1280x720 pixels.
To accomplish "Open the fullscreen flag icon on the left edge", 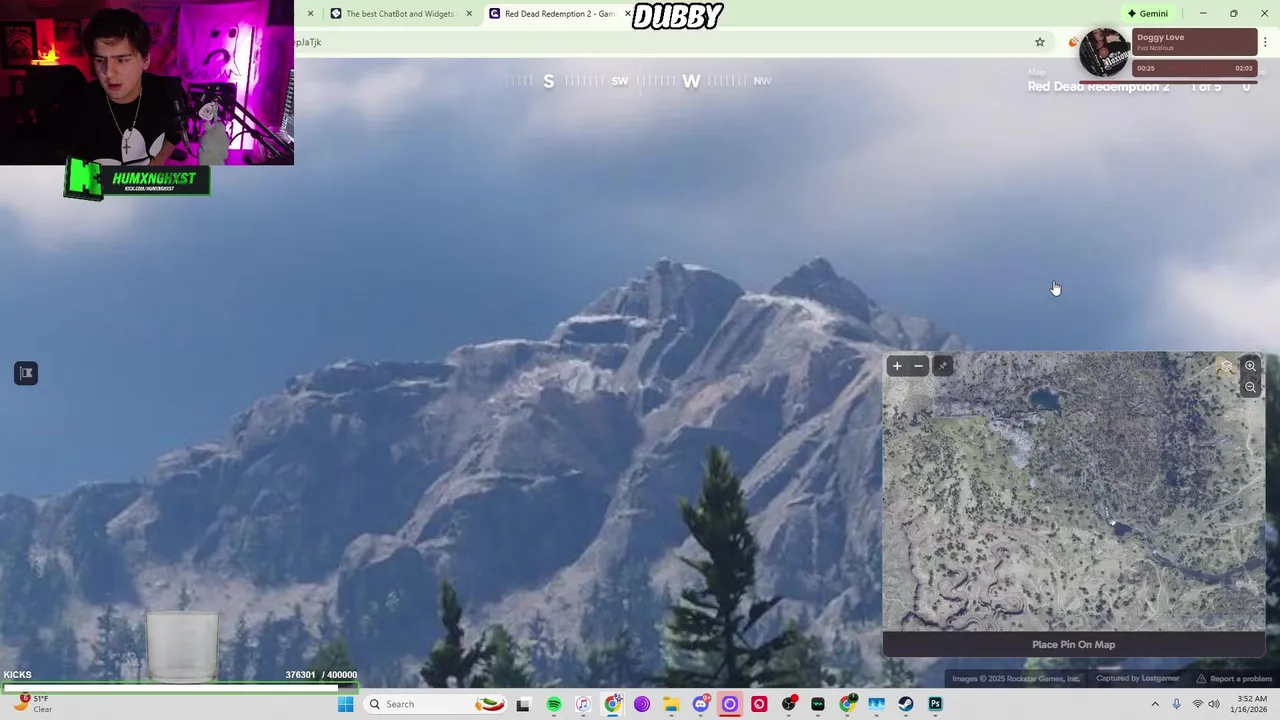I will pyautogui.click(x=26, y=373).
